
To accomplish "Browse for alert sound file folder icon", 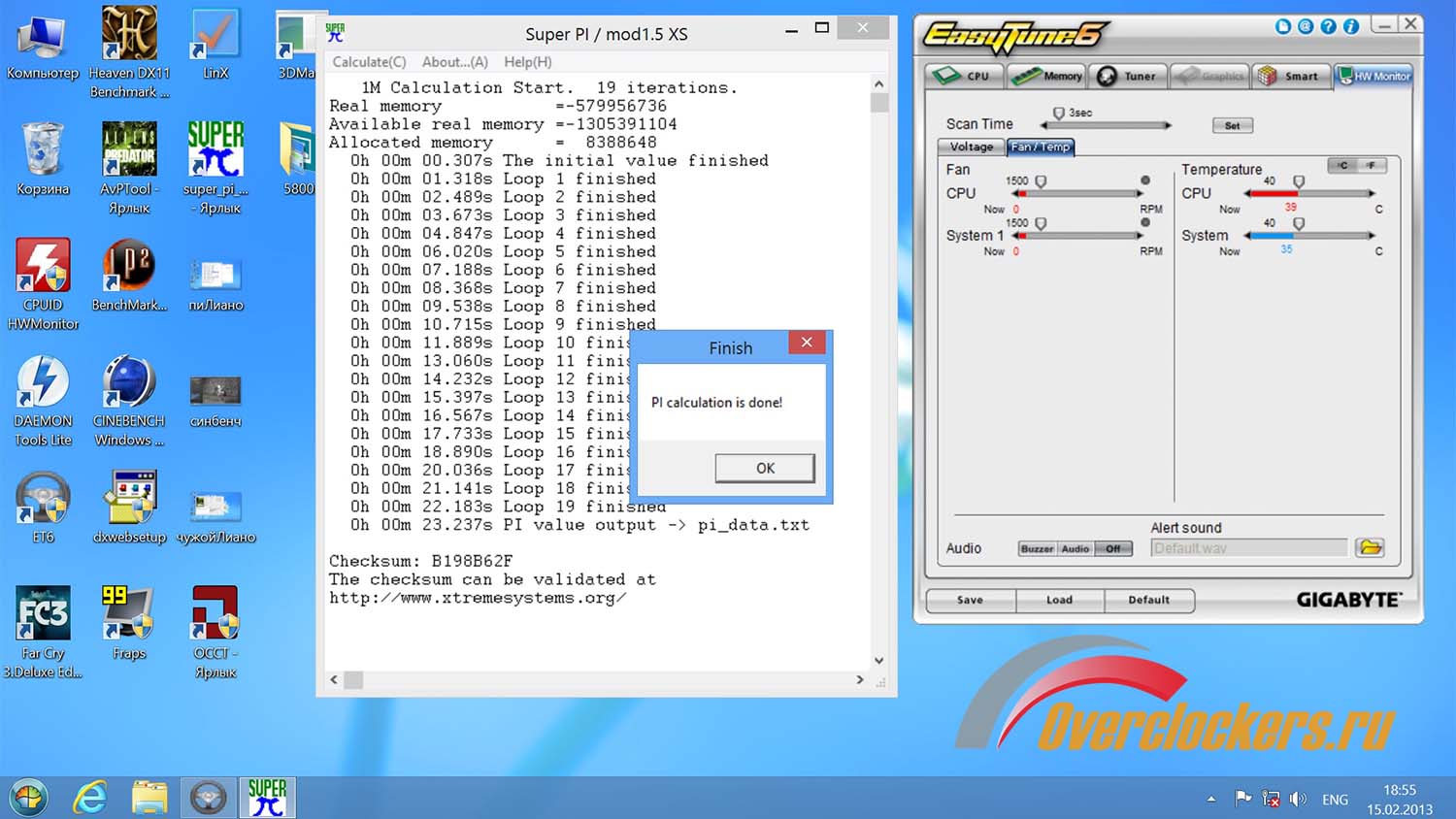I will point(1370,548).
